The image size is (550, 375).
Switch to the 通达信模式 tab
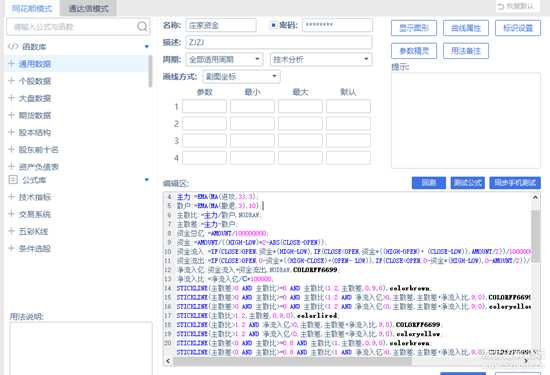pos(88,8)
